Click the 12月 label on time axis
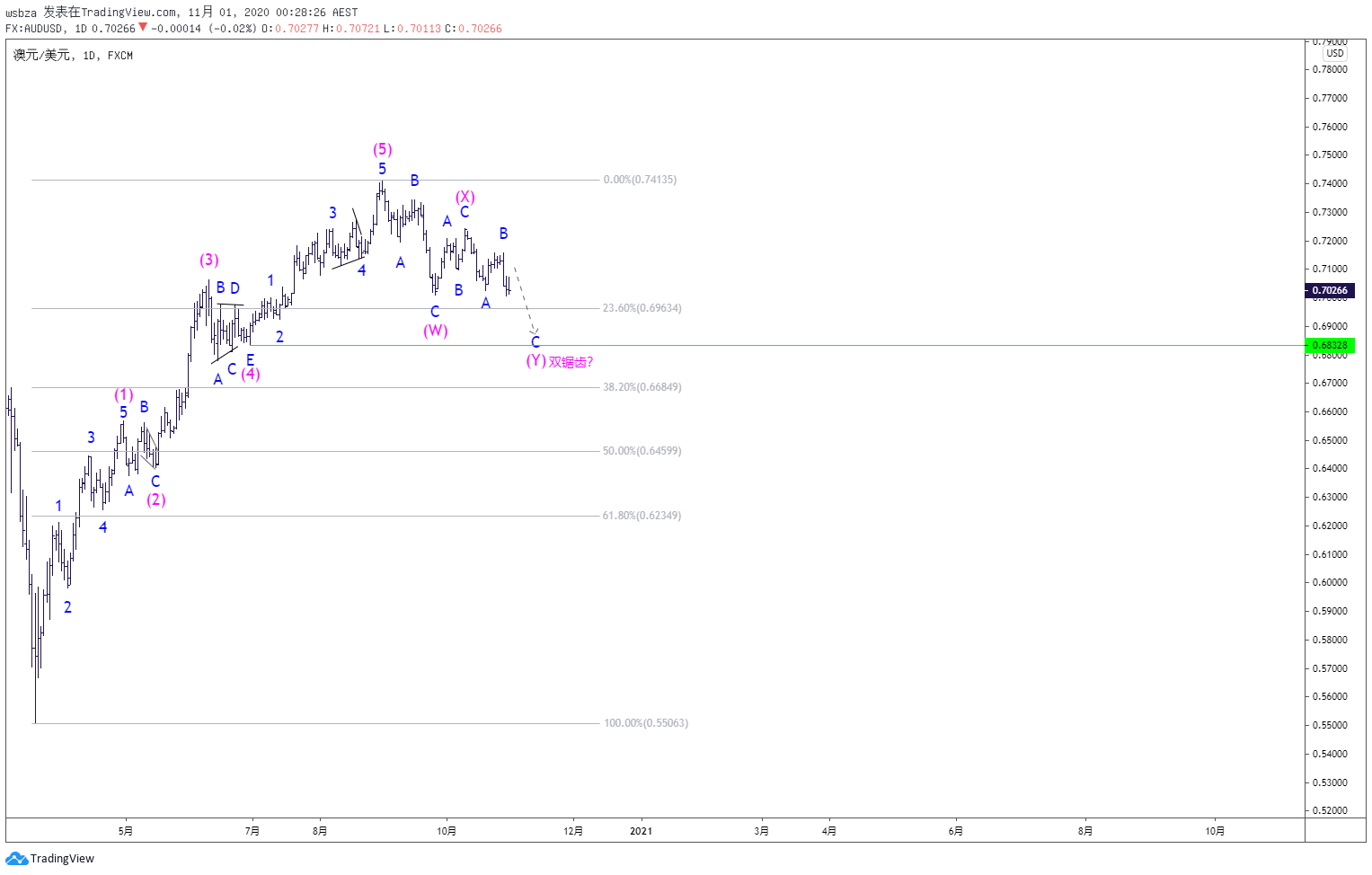Viewport: 1372px width, 875px height. tap(573, 831)
